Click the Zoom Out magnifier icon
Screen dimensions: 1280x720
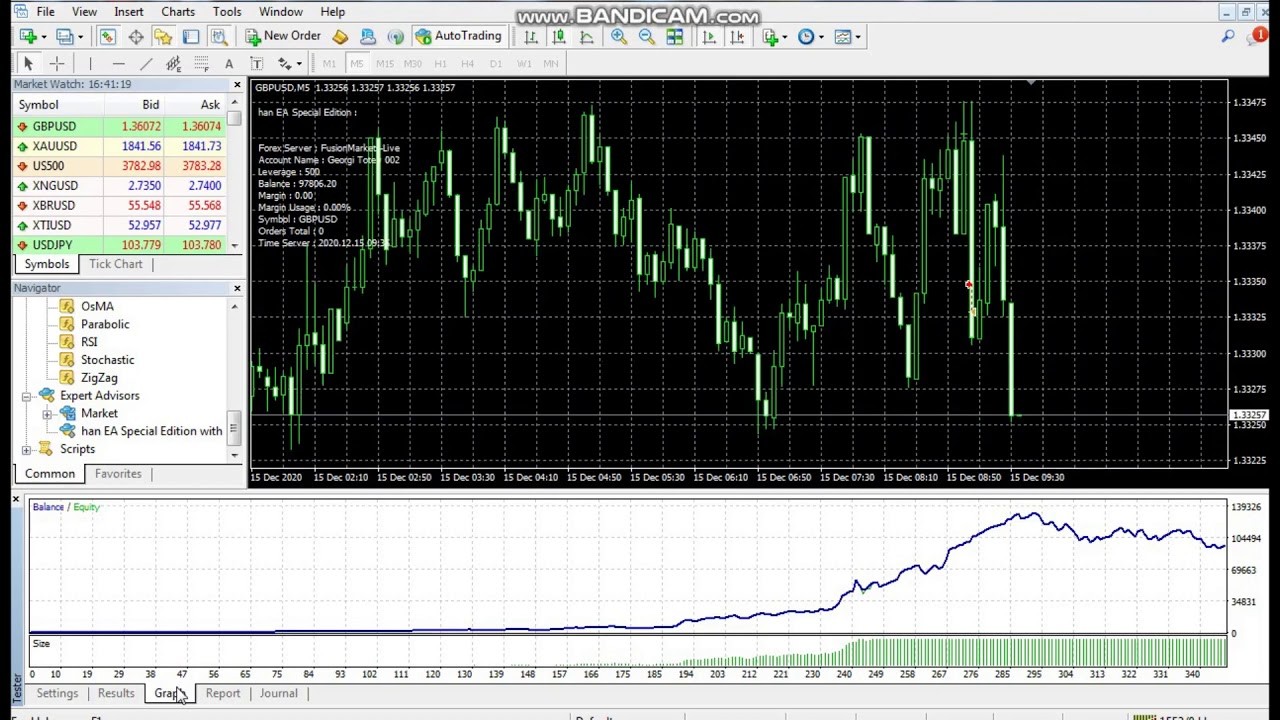[646, 37]
